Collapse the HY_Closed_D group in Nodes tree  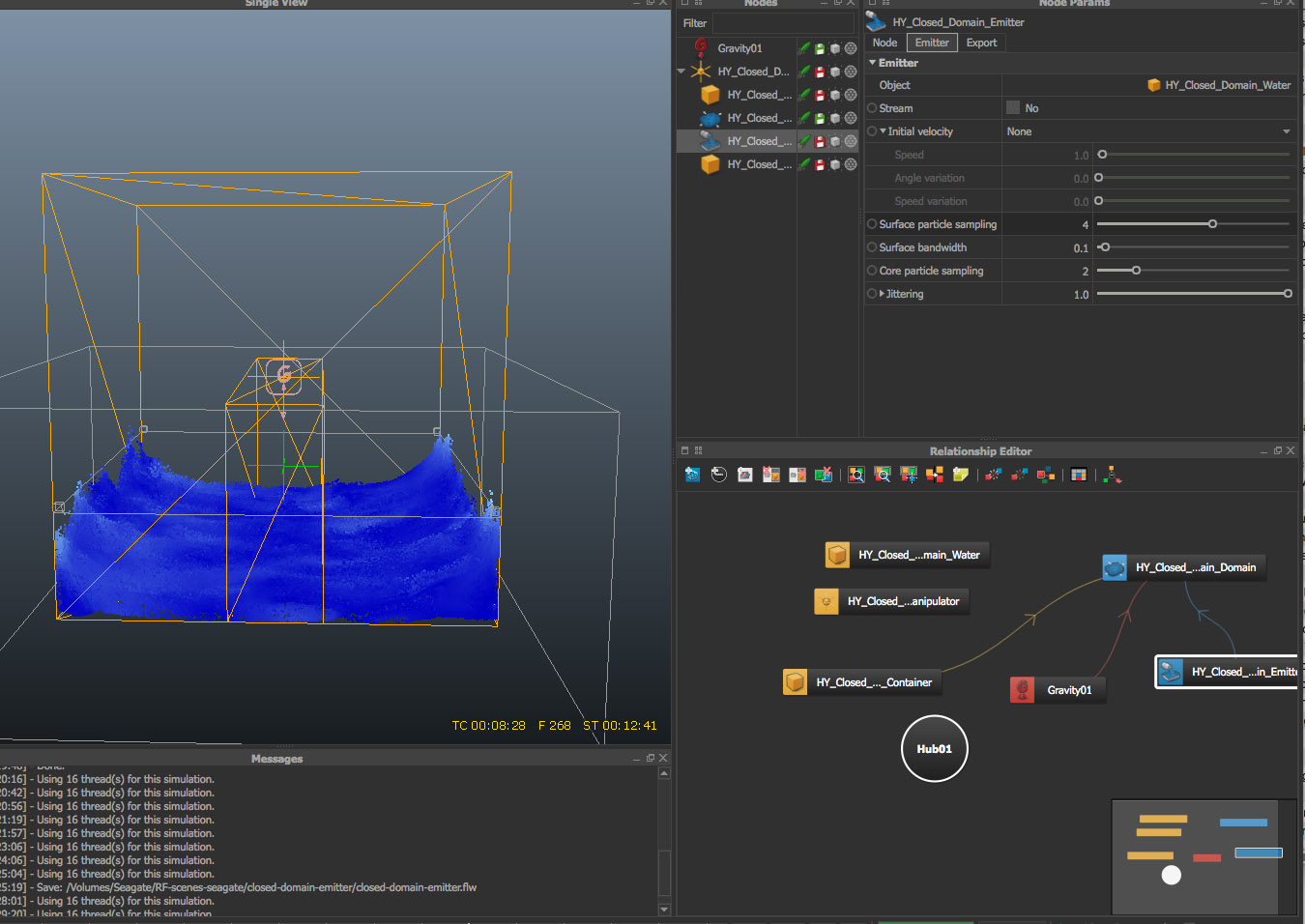(x=681, y=72)
